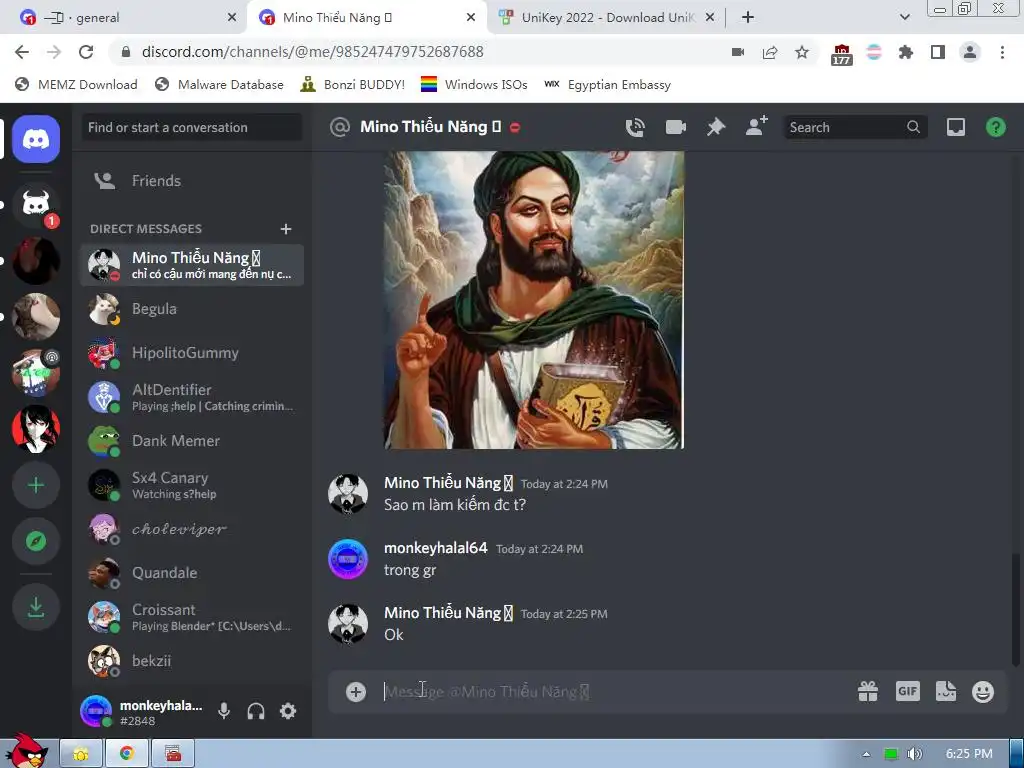Add friends to this DM

[x=756, y=127]
